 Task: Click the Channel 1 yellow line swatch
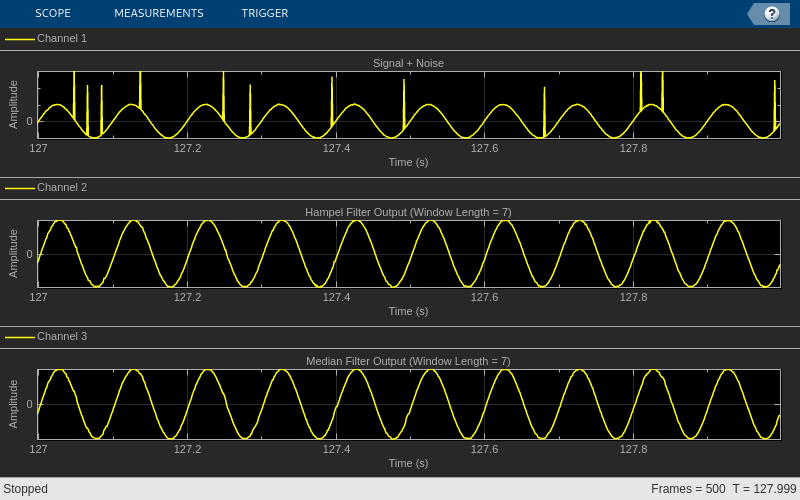click(x=20, y=39)
